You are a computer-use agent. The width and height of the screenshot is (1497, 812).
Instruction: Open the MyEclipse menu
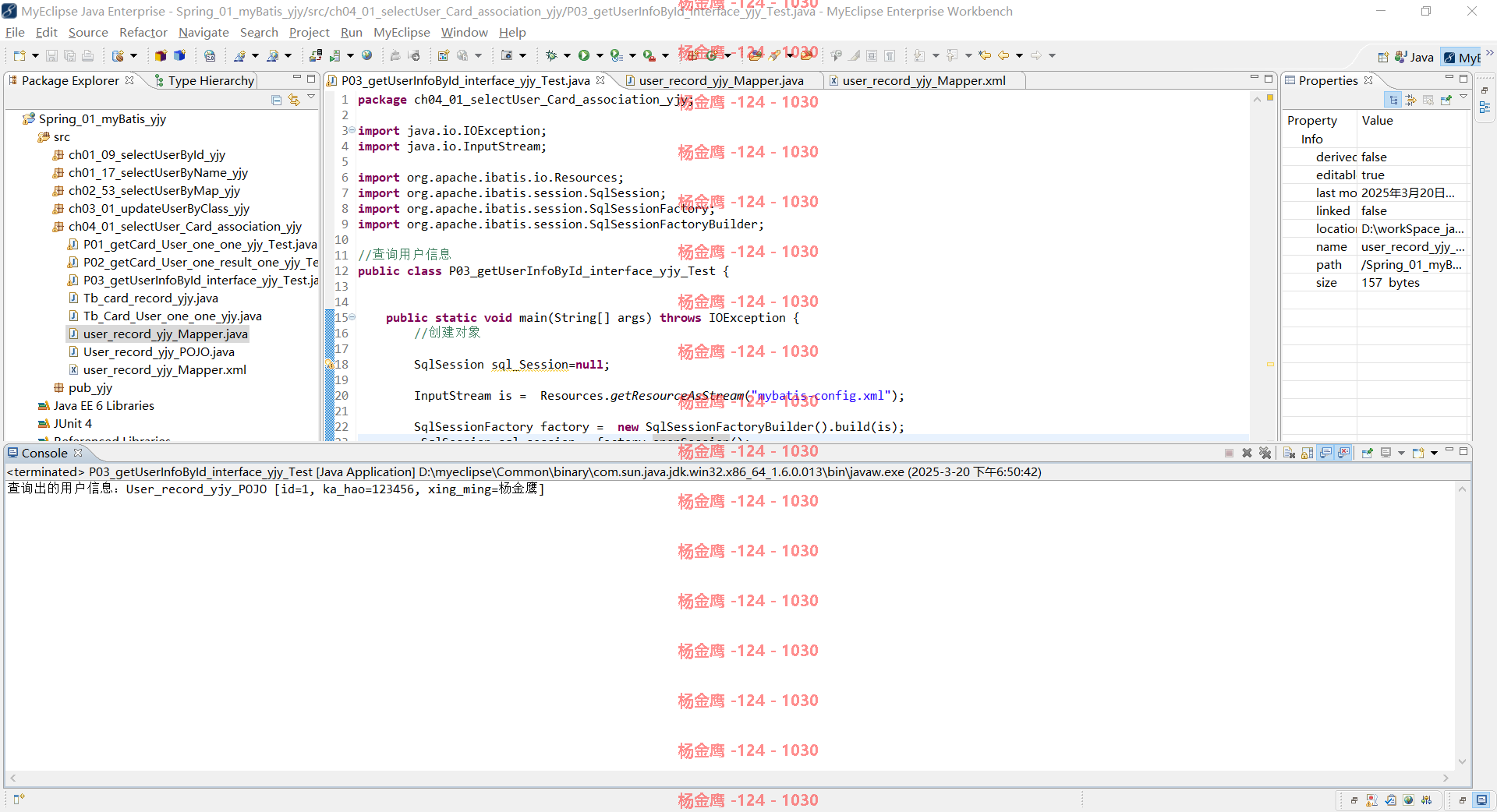402,32
